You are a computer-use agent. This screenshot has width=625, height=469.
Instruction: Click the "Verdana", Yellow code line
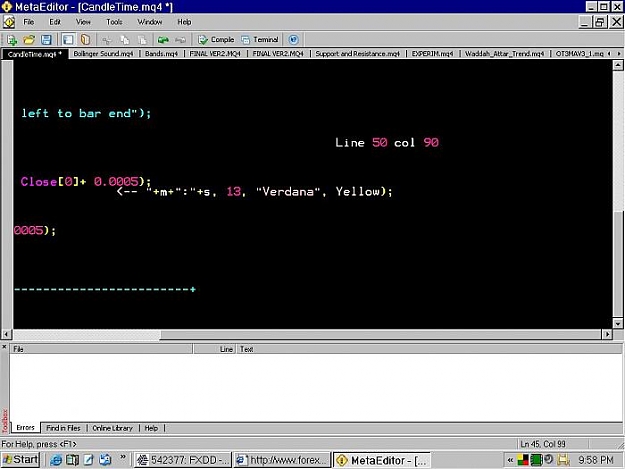tap(255, 192)
